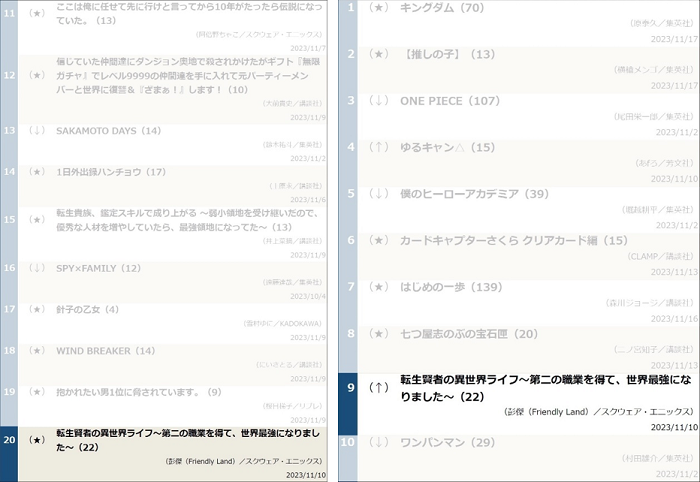This screenshot has width=700, height=482.
Task: Select はじめの一歩 (139) title
Action: pos(451,287)
